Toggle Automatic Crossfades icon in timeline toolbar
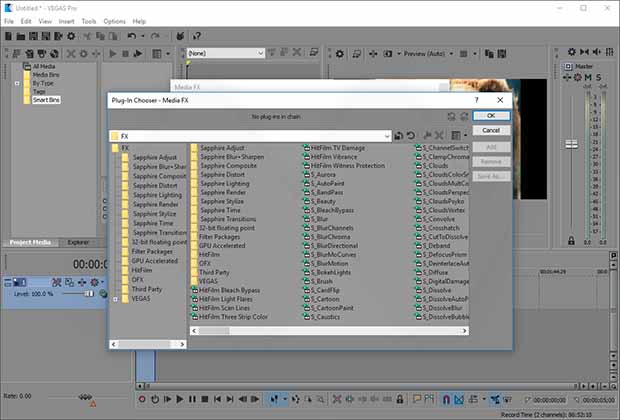The image size is (620, 420). click(459, 399)
